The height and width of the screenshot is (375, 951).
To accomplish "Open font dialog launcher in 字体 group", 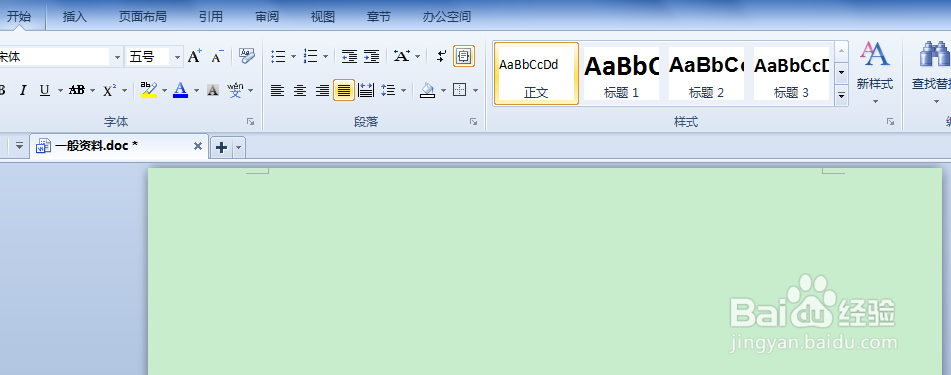I will coord(250,122).
